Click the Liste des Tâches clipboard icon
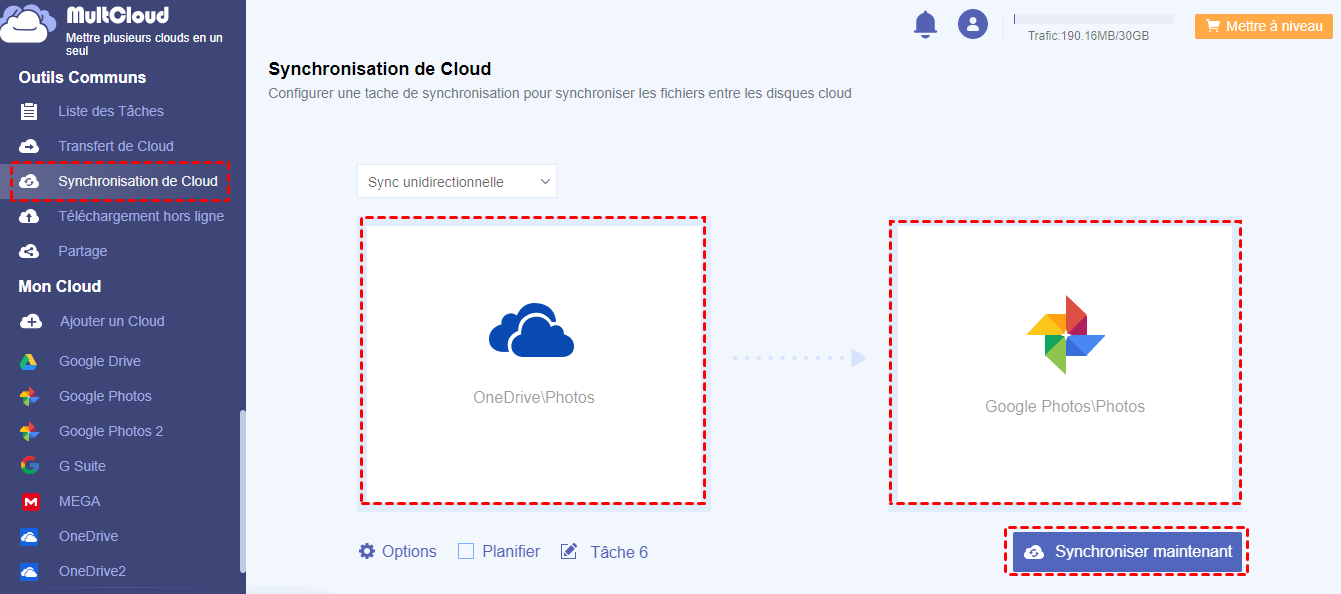Viewport: 1341px width, 594px height. [x=29, y=111]
